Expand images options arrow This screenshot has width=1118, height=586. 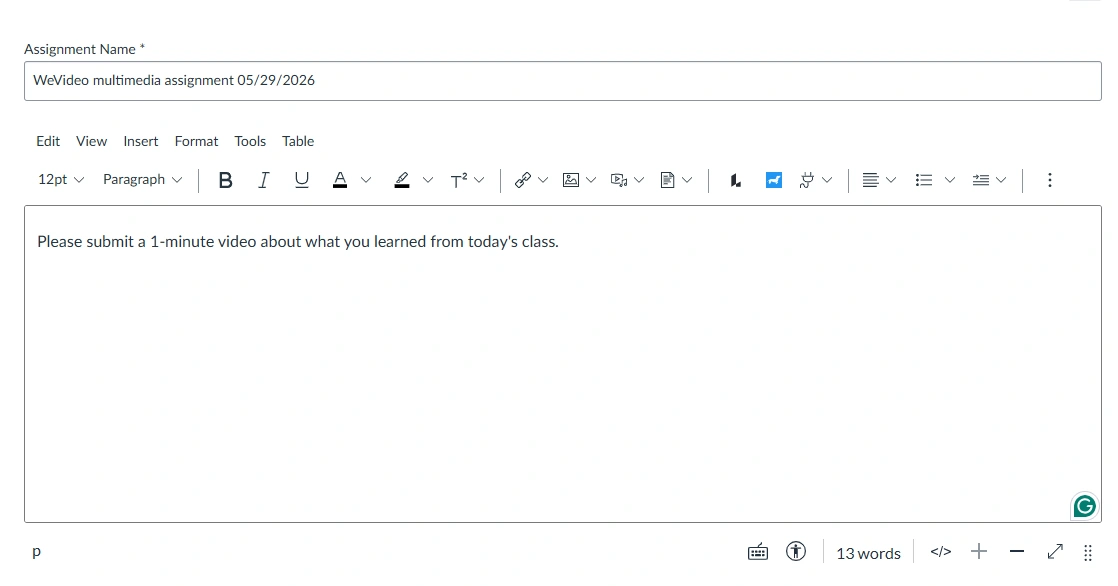coord(590,180)
